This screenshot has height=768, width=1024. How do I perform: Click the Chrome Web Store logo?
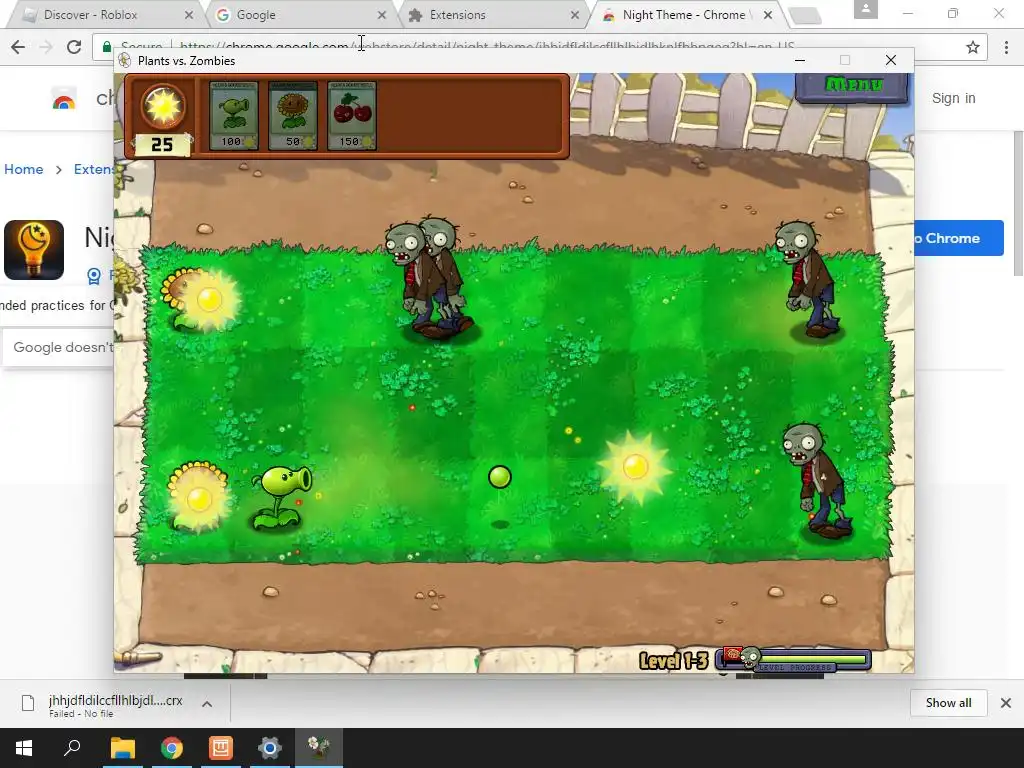(64, 99)
